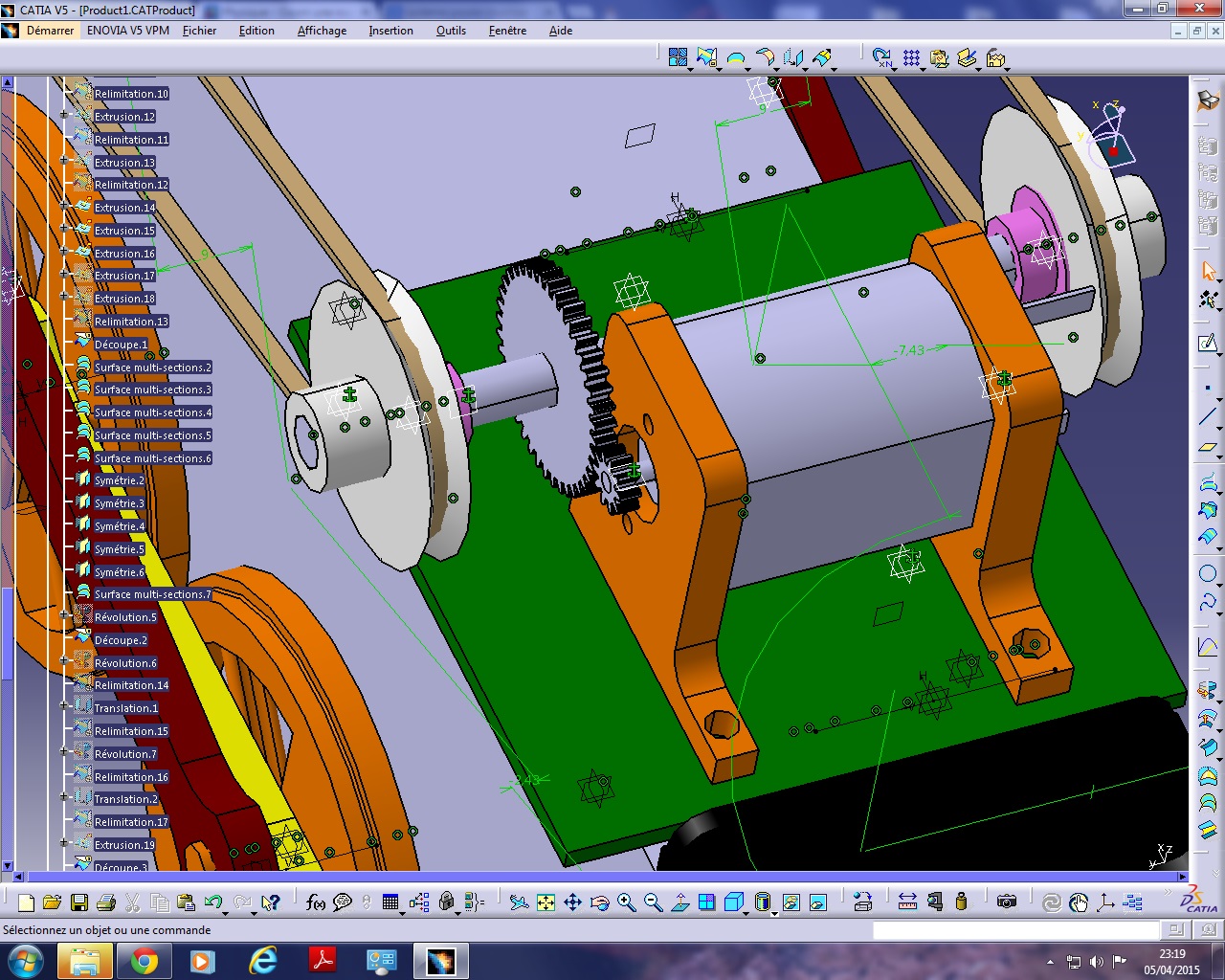Open the Formula f(x) tool
Image resolution: width=1225 pixels, height=980 pixels.
tap(315, 902)
